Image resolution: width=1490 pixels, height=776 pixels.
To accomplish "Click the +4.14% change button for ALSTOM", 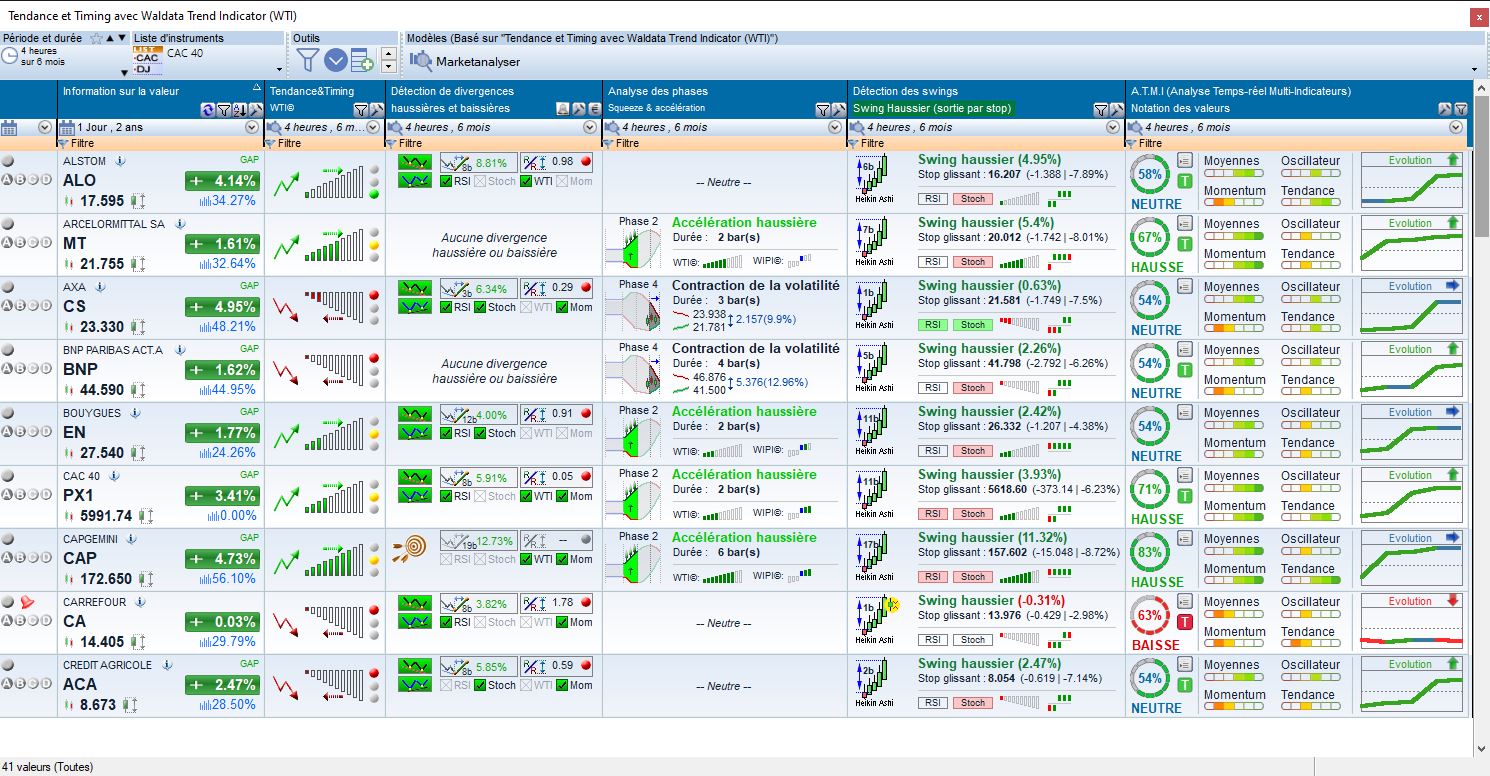I will (222, 181).
